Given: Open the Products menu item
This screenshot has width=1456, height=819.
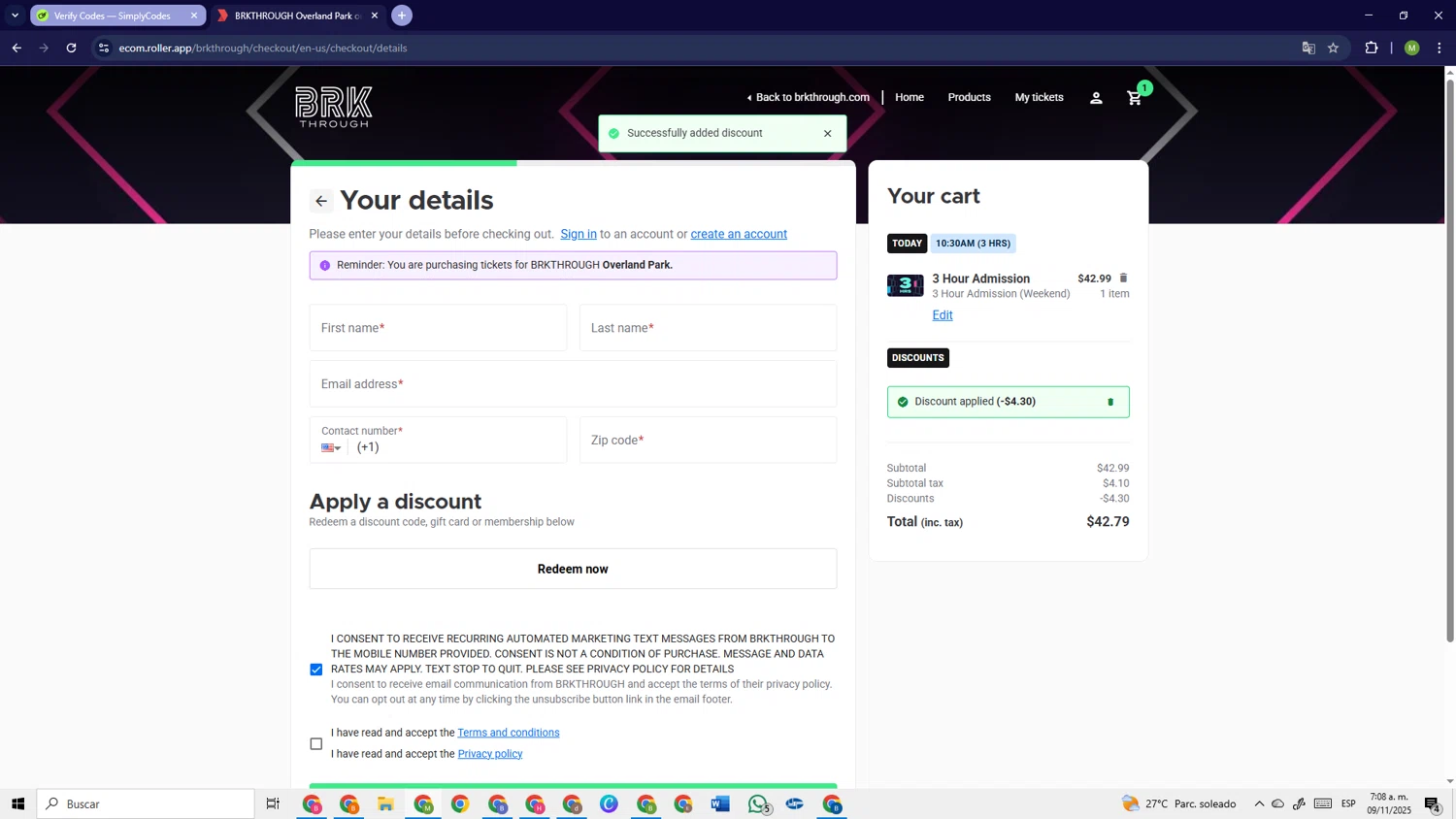Looking at the screenshot, I should pos(969,98).
